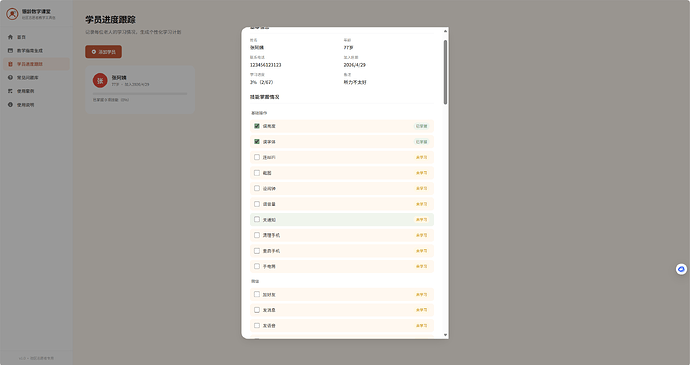
Task: Uncheck the 调字体 skill checkbox
Action: coord(257,142)
